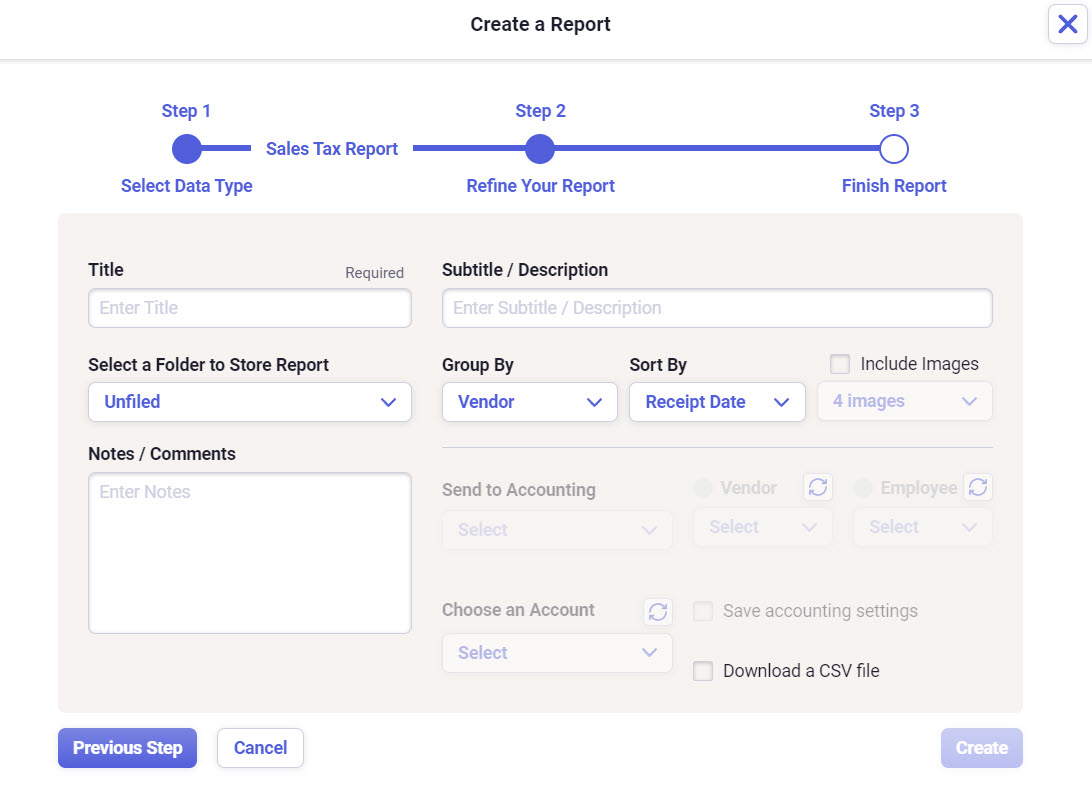The width and height of the screenshot is (1092, 797).
Task: Click the Step 1 progress circle
Action: (x=186, y=148)
